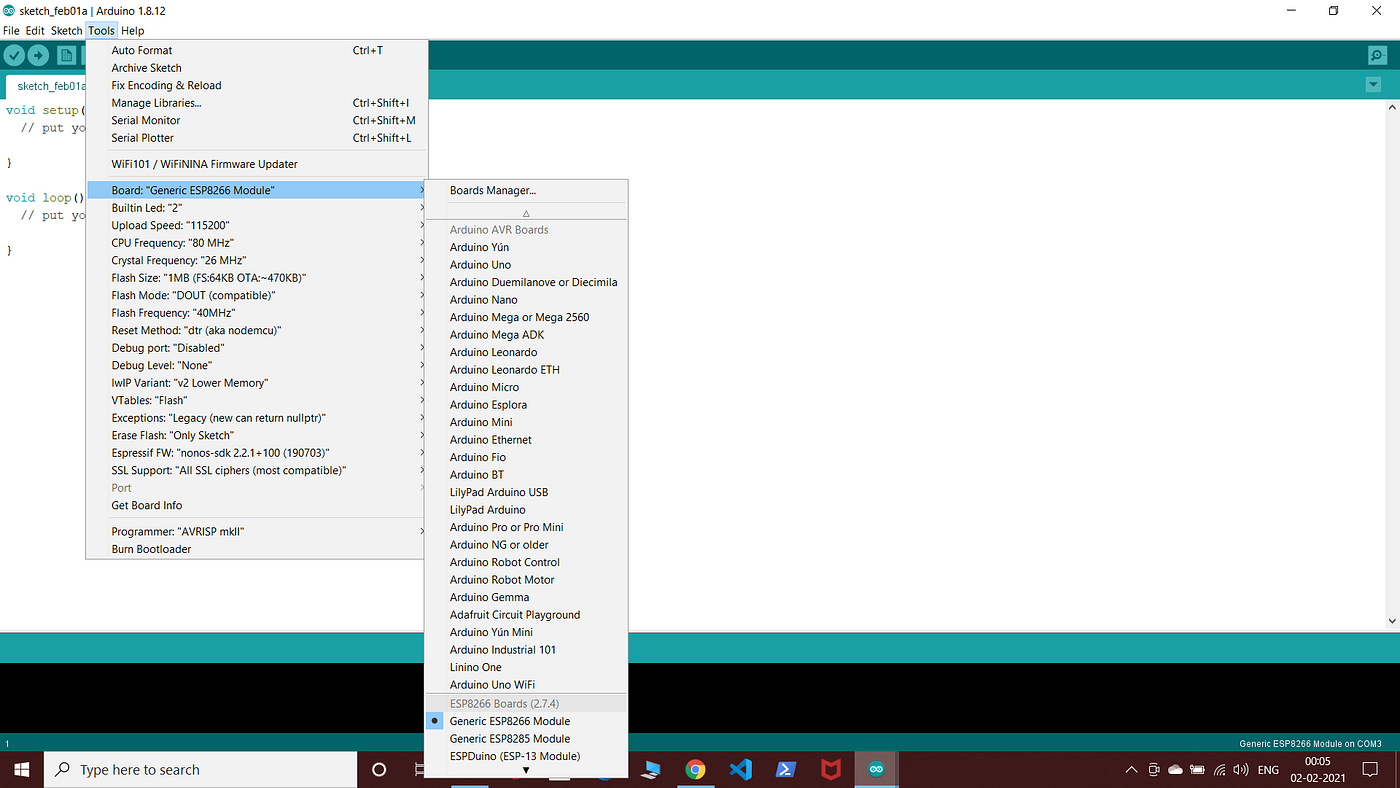Click the Upload arrow toolbar button
The image size is (1400, 788).
pyautogui.click(x=39, y=56)
